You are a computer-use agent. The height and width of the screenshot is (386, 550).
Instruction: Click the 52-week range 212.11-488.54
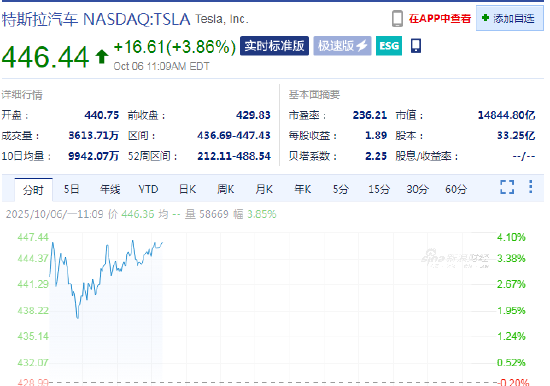click(234, 156)
